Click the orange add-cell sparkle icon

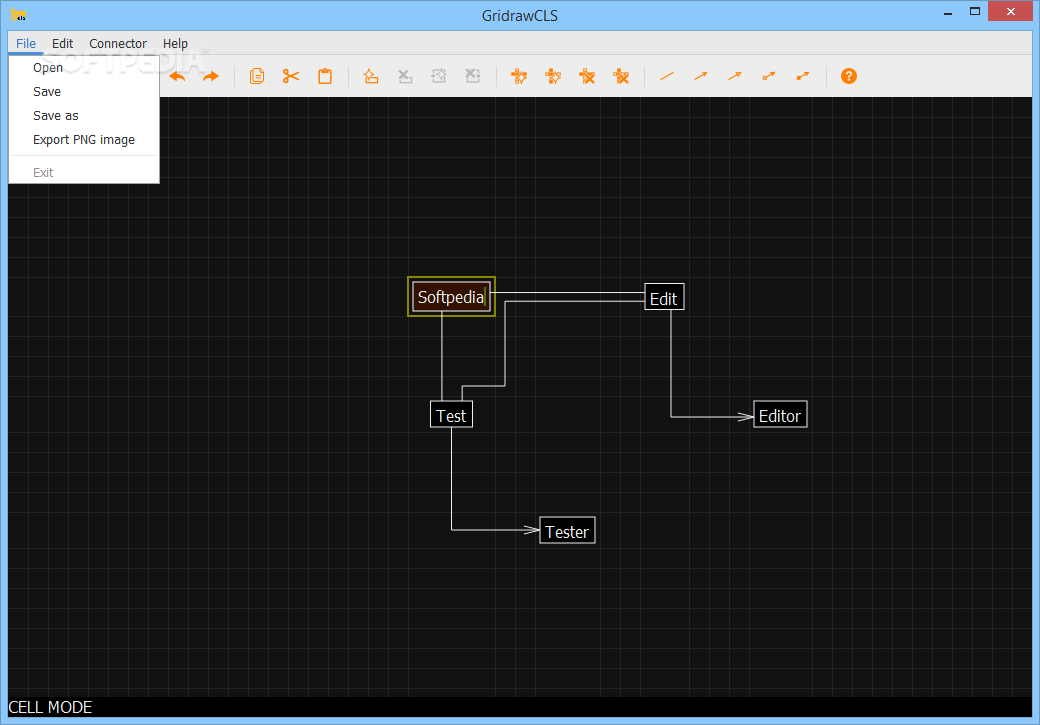tap(371, 76)
